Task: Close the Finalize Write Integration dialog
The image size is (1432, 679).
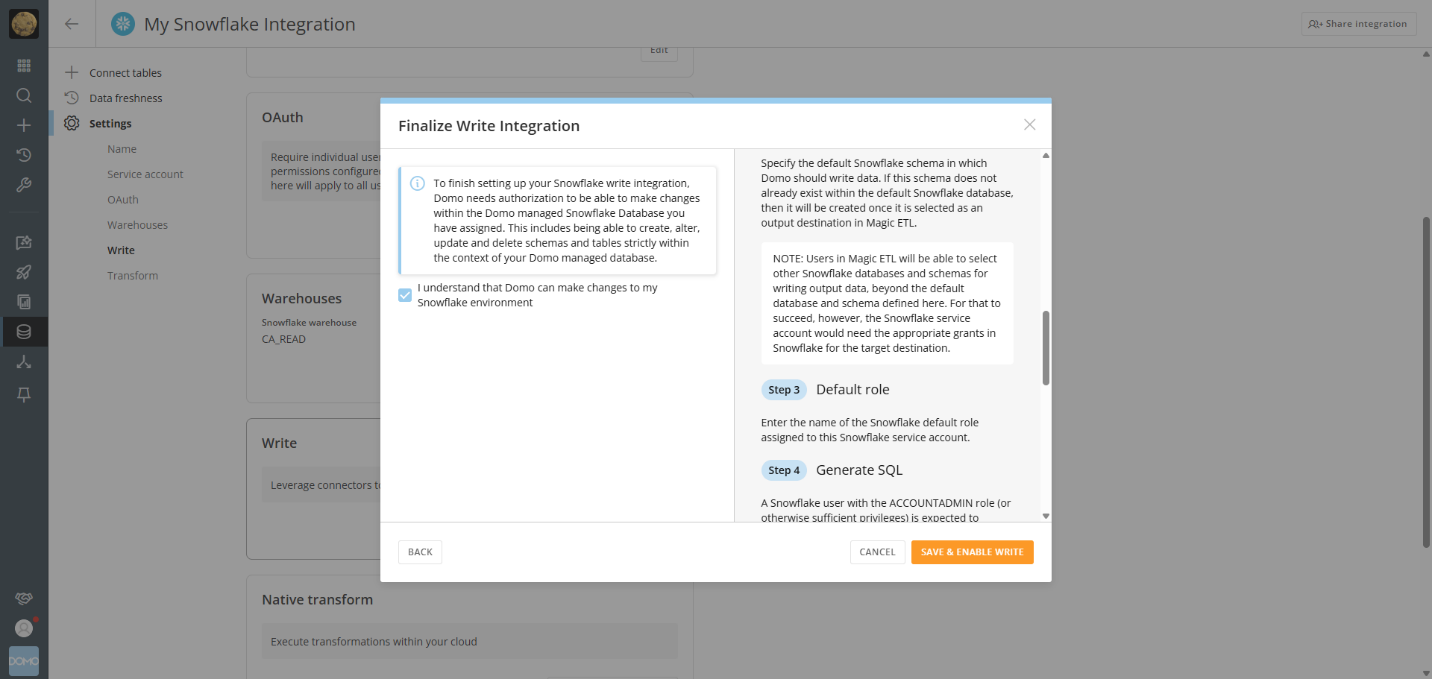Action: coord(1030,125)
